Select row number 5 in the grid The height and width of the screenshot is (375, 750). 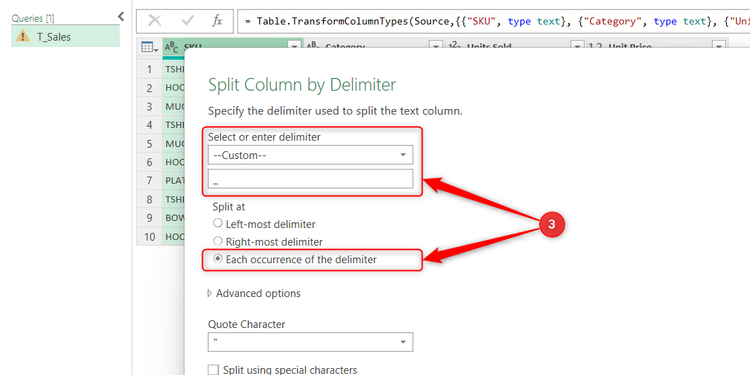tap(149, 143)
